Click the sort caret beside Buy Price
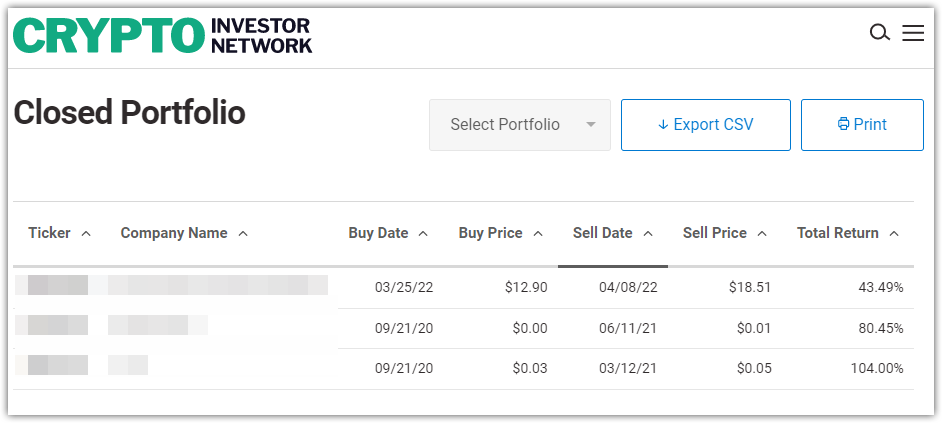 538,234
